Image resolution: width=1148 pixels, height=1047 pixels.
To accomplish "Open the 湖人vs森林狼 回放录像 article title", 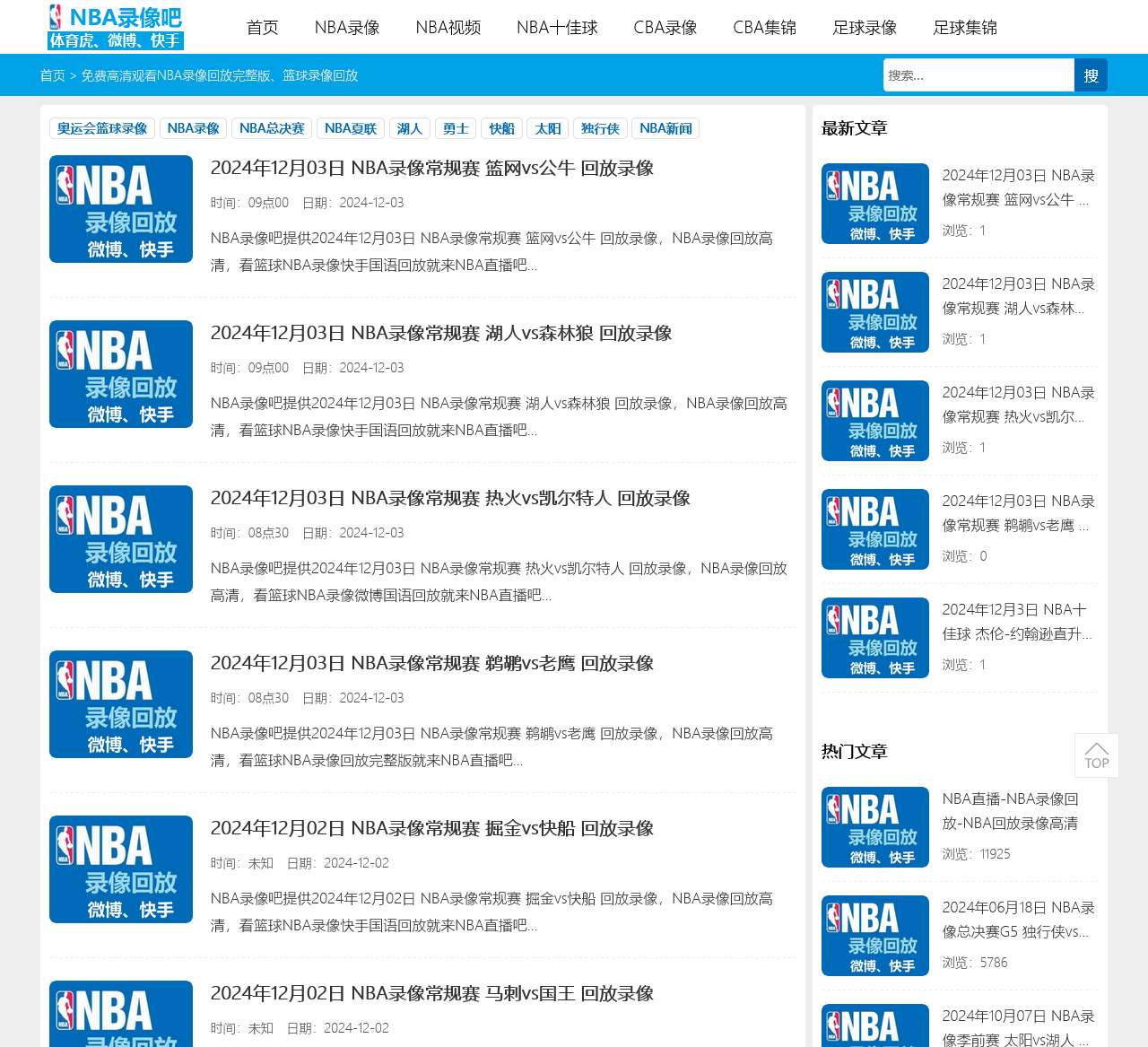I will tap(441, 333).
